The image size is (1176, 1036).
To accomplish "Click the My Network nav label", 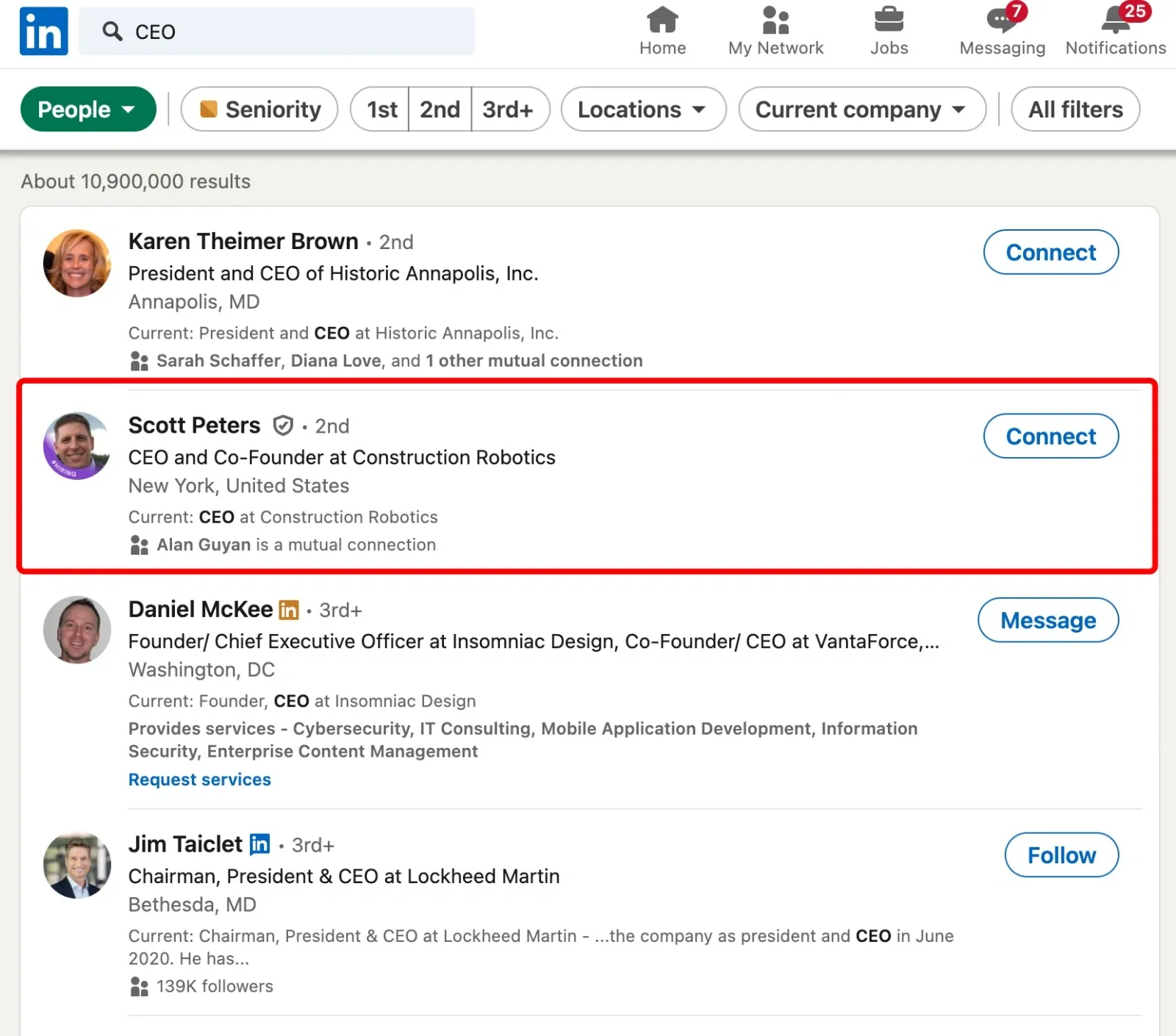I will click(x=775, y=48).
